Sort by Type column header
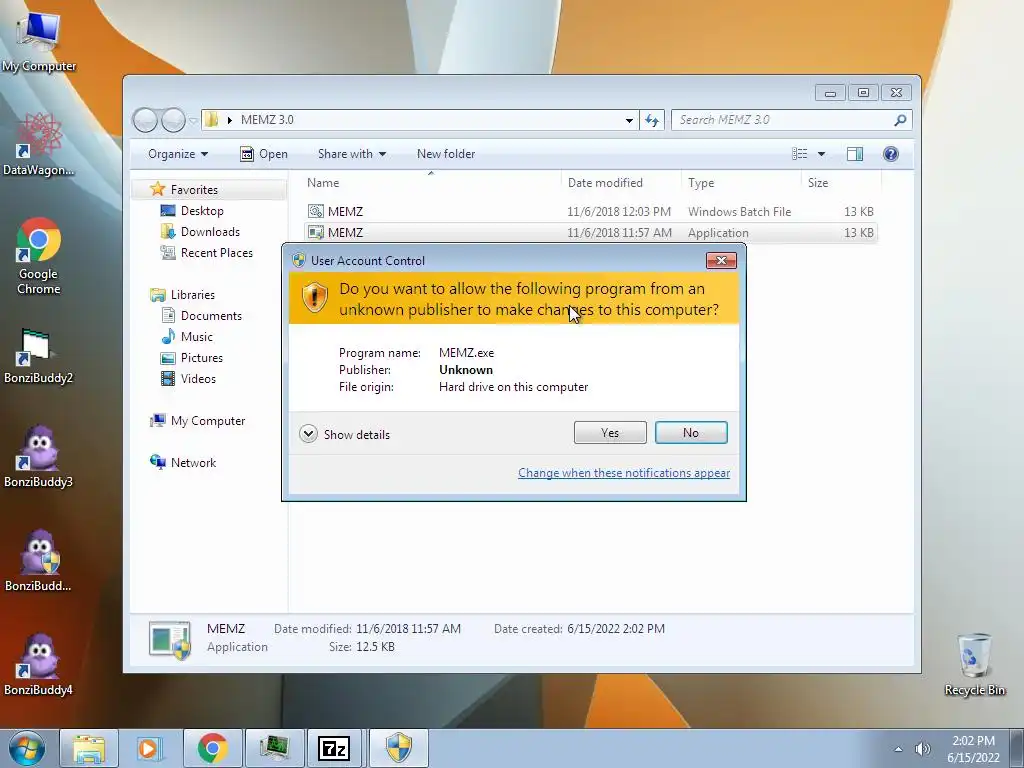 pos(741,183)
